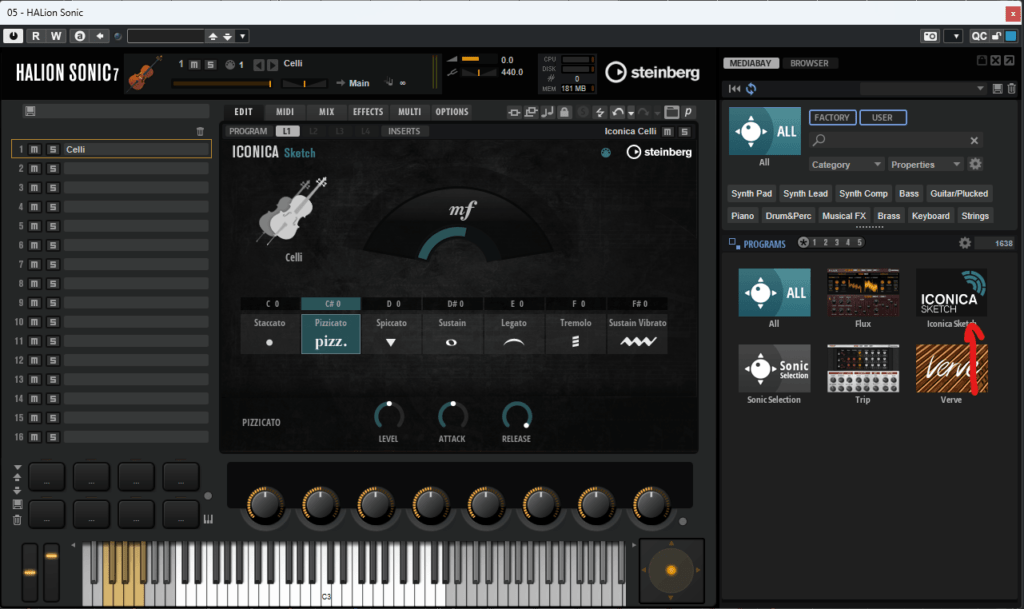The image size is (1024, 609).
Task: Select layer L1 button
Action: (287, 131)
